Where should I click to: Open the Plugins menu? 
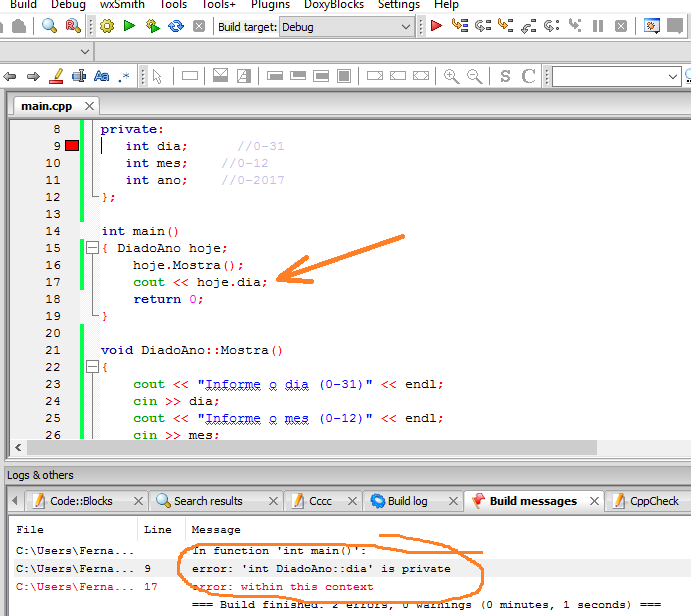coord(270,5)
